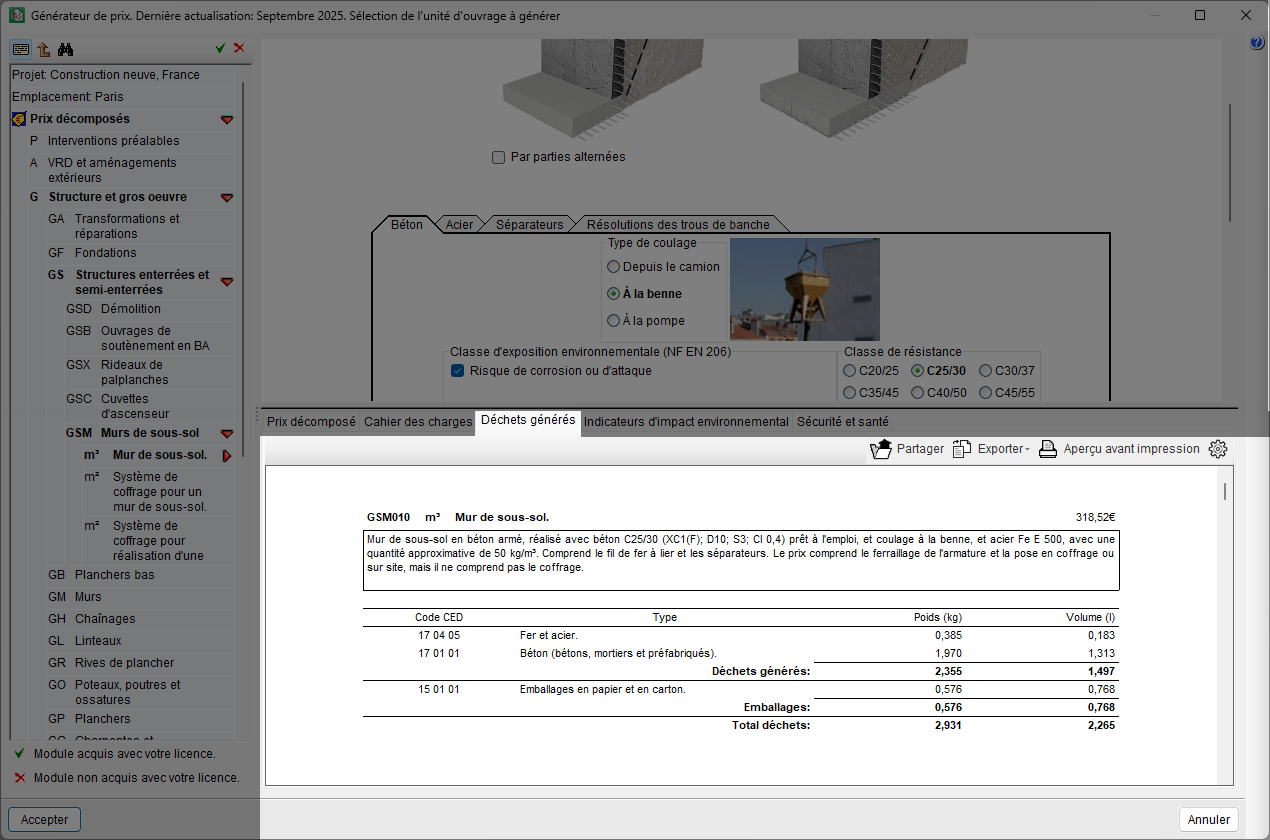Choose resistance class C45/55
Screen dimensions: 1270x840
(x=985, y=393)
